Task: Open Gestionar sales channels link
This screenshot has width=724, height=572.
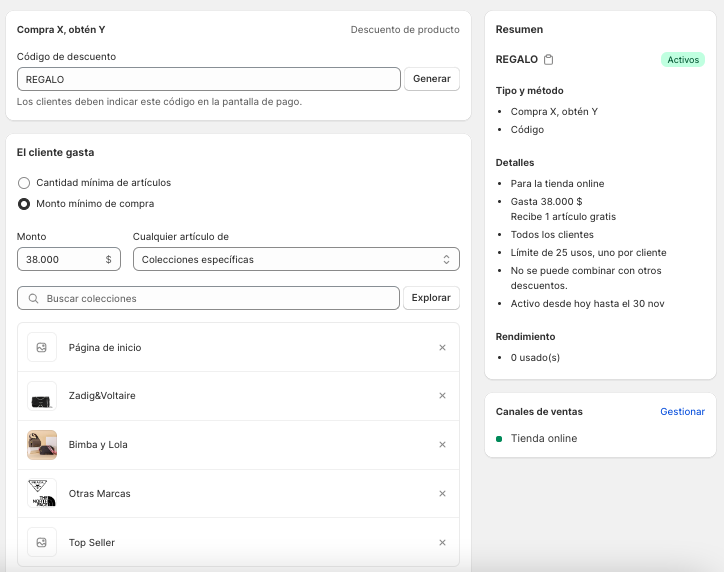Action: [x=682, y=412]
